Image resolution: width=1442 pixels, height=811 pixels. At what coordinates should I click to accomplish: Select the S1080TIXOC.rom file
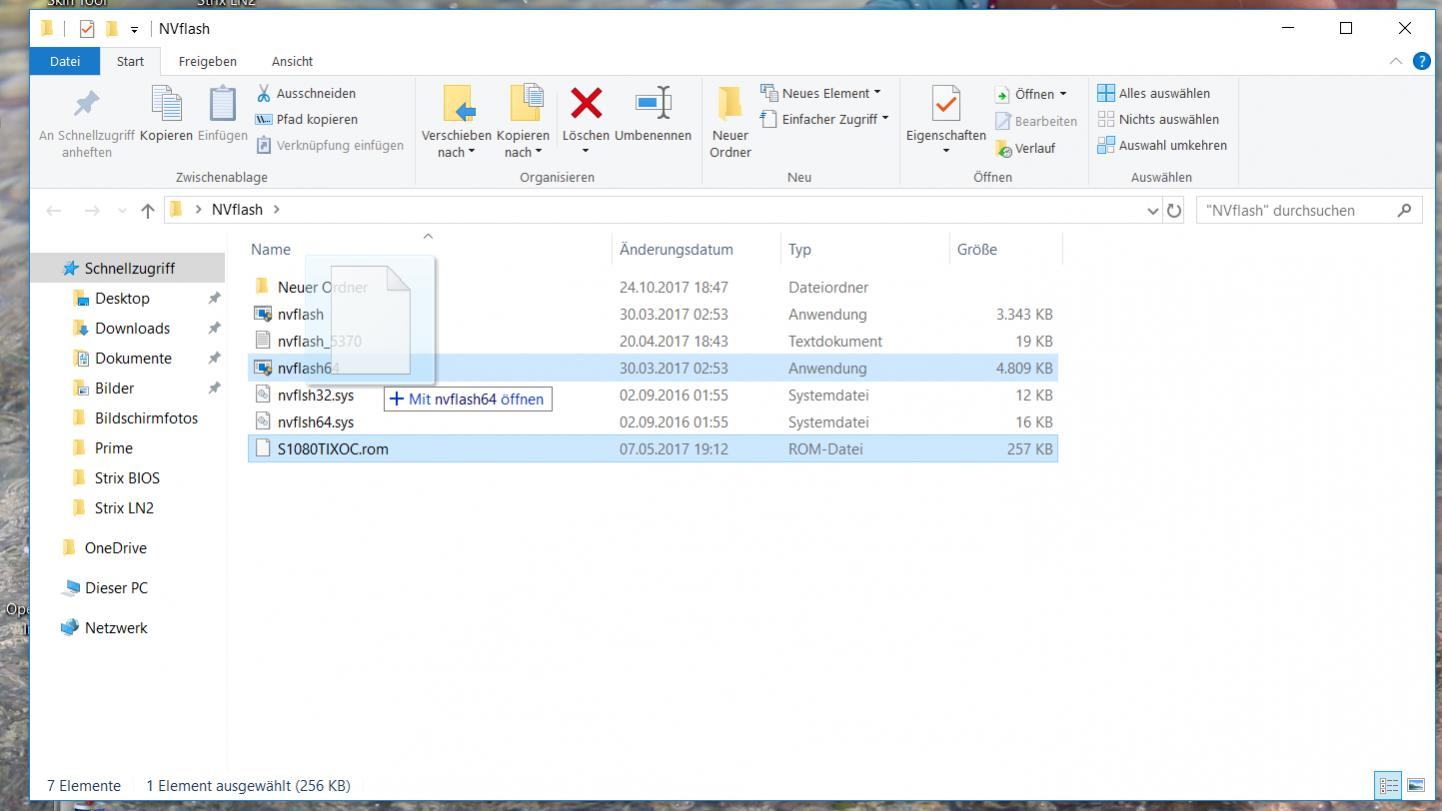pos(652,449)
